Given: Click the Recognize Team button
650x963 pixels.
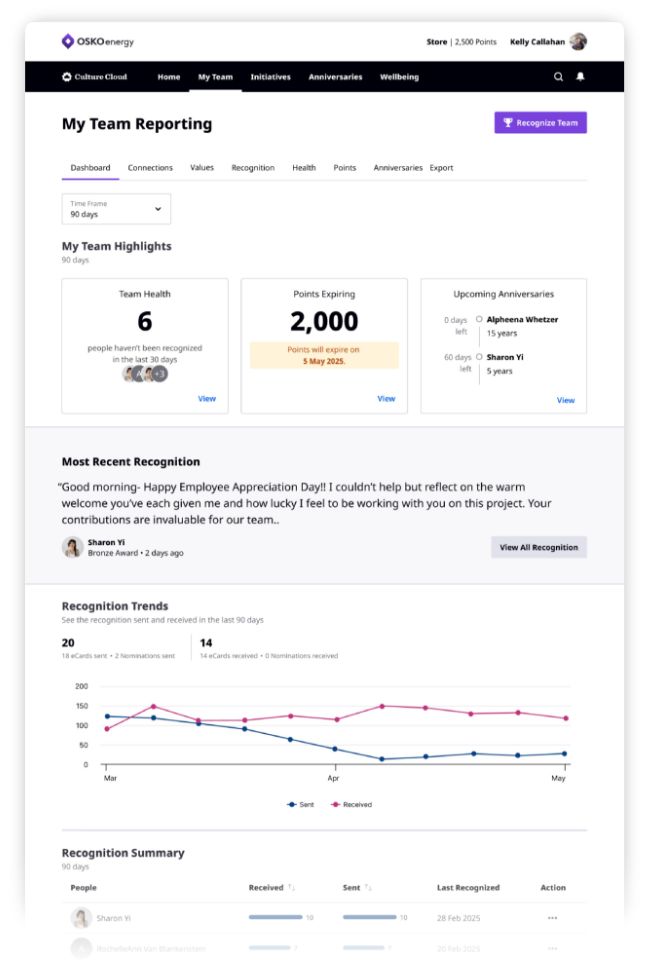Looking at the screenshot, I should tap(540, 122).
